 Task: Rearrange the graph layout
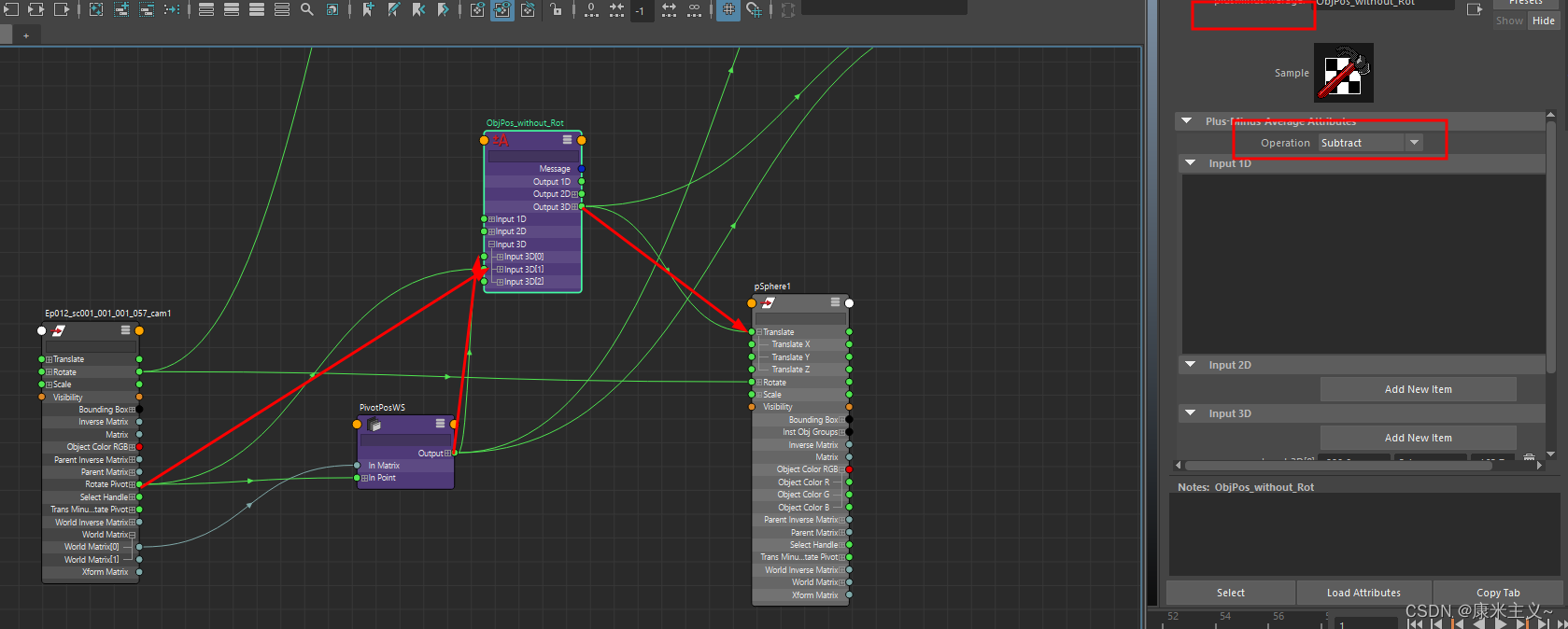[x=172, y=9]
